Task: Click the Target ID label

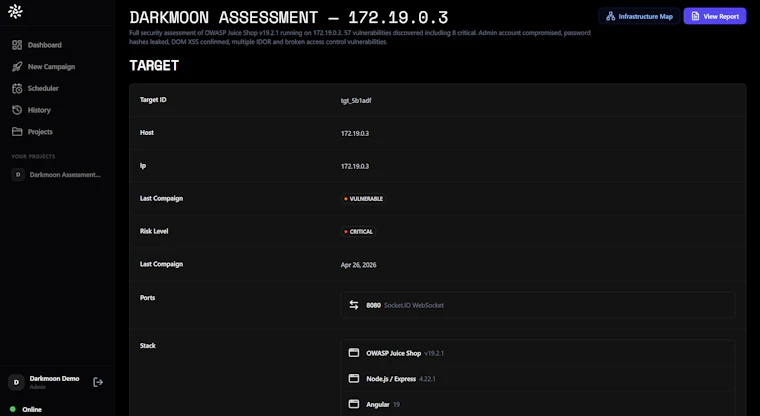Action: pos(153,100)
